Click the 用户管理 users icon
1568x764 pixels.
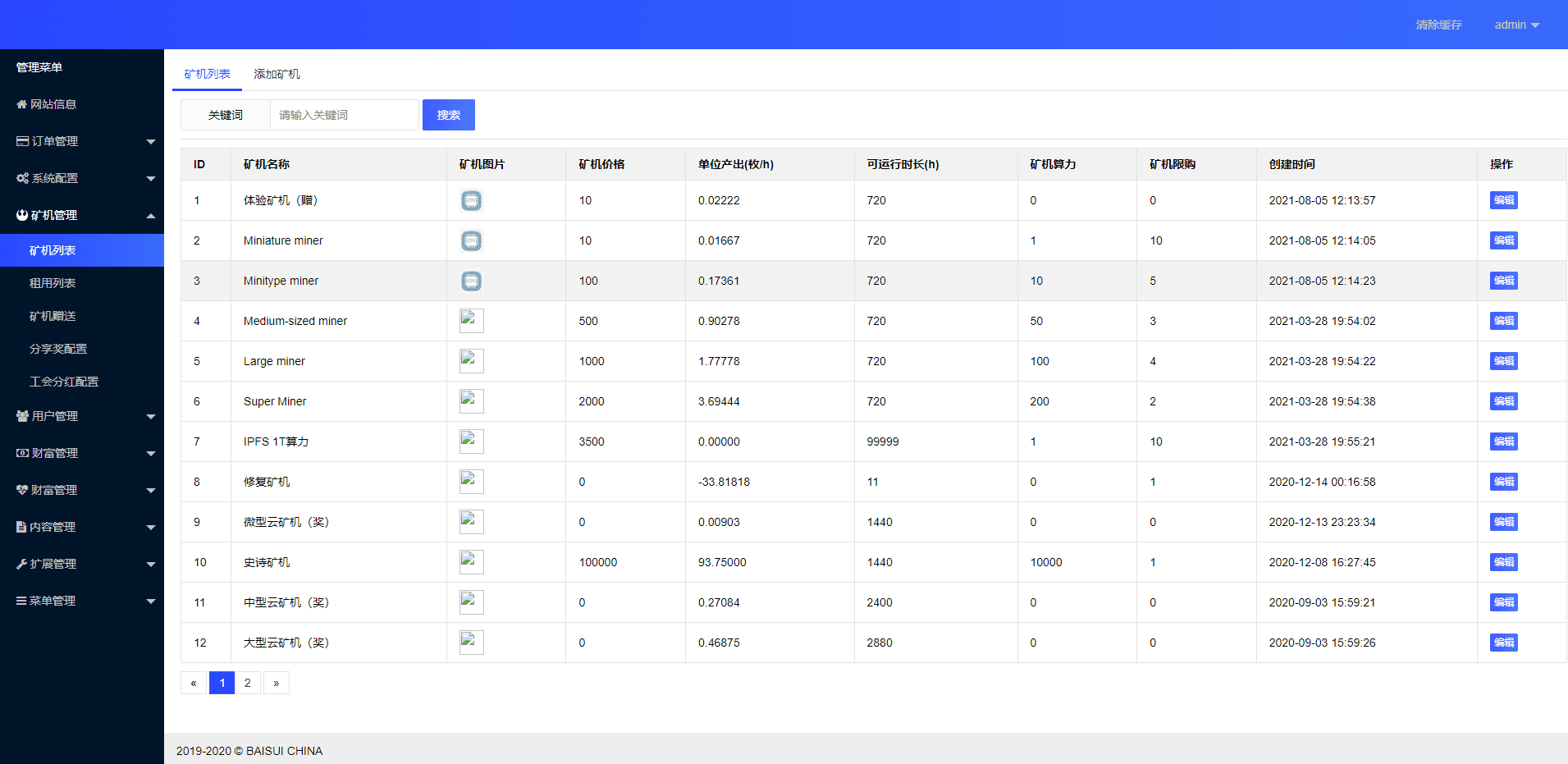pyautogui.click(x=22, y=416)
